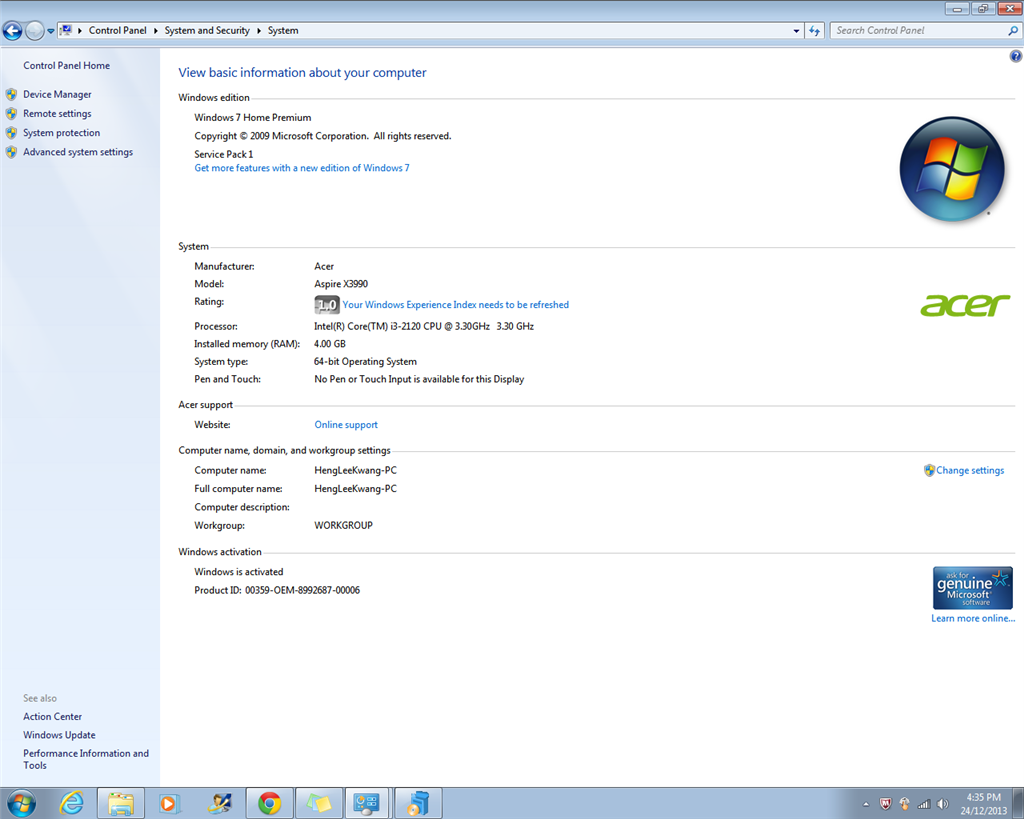The height and width of the screenshot is (819, 1024).
Task: Click the Aspire X3990 model value
Action: (x=341, y=284)
